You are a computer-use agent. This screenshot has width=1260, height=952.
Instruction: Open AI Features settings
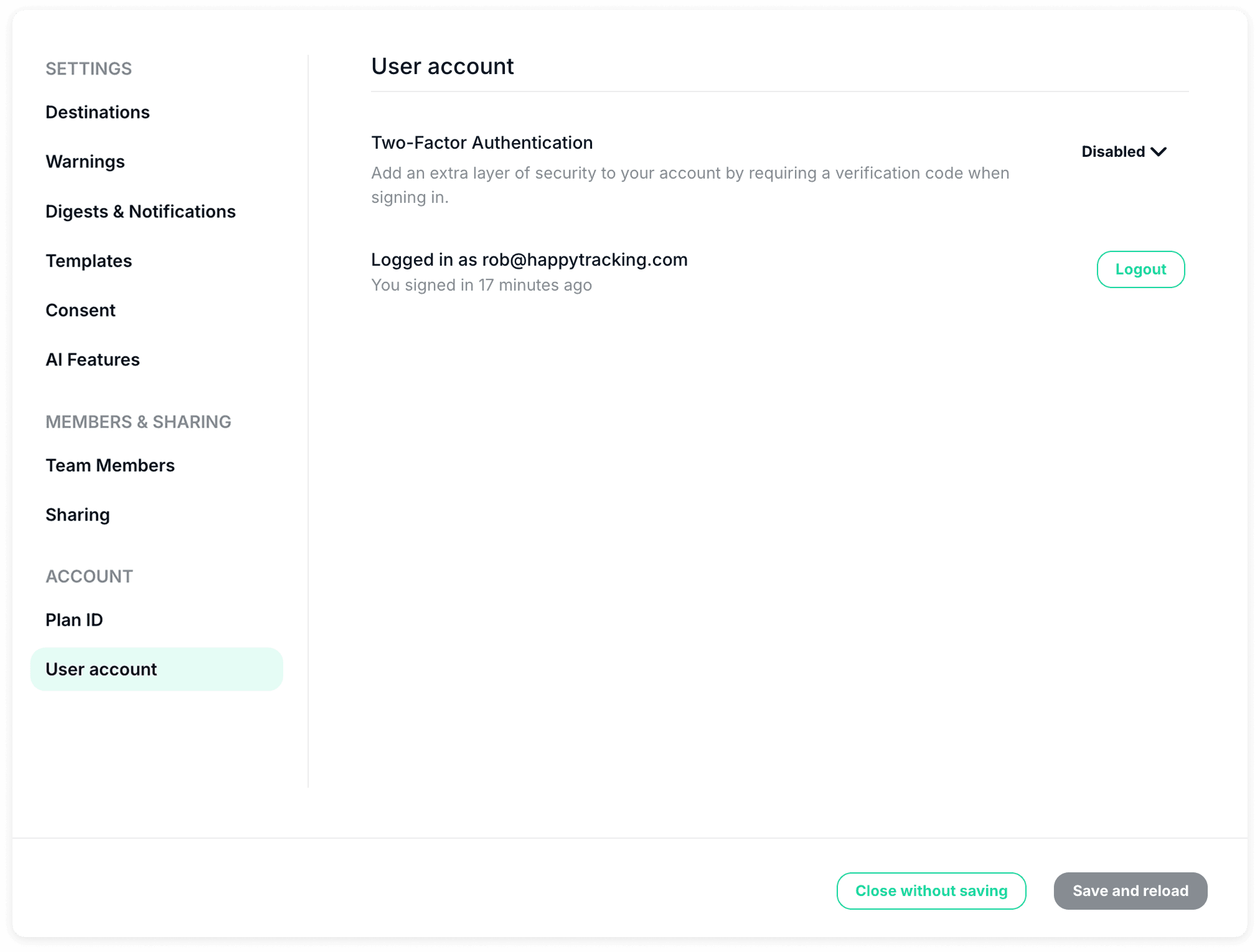click(x=93, y=360)
